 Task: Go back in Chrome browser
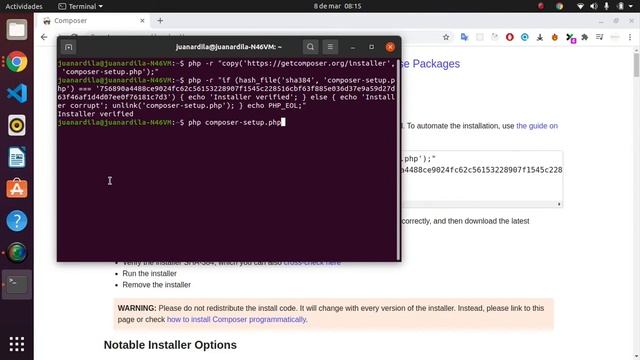(x=44, y=37)
